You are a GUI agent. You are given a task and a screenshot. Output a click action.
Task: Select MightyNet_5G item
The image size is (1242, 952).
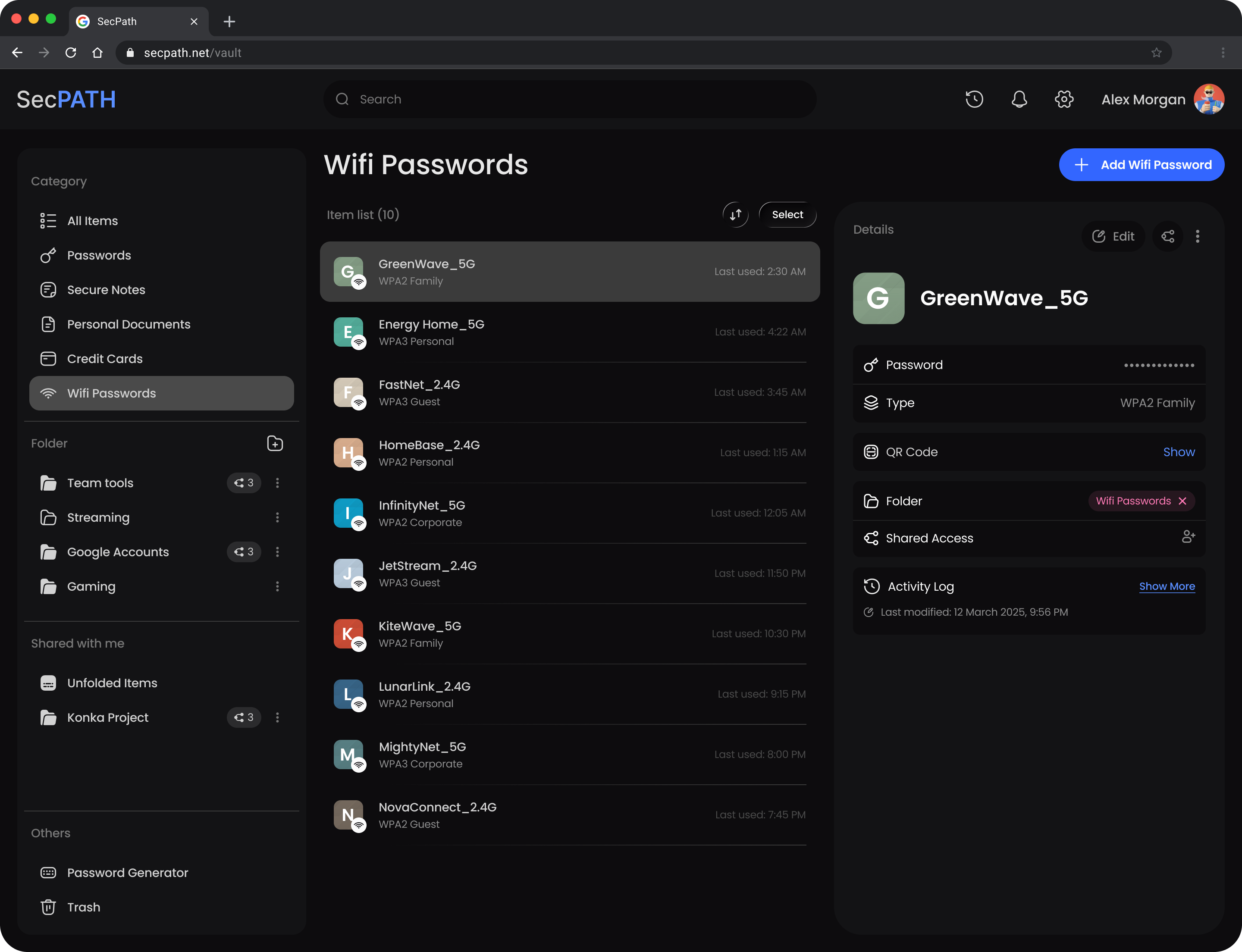pyautogui.click(x=570, y=755)
